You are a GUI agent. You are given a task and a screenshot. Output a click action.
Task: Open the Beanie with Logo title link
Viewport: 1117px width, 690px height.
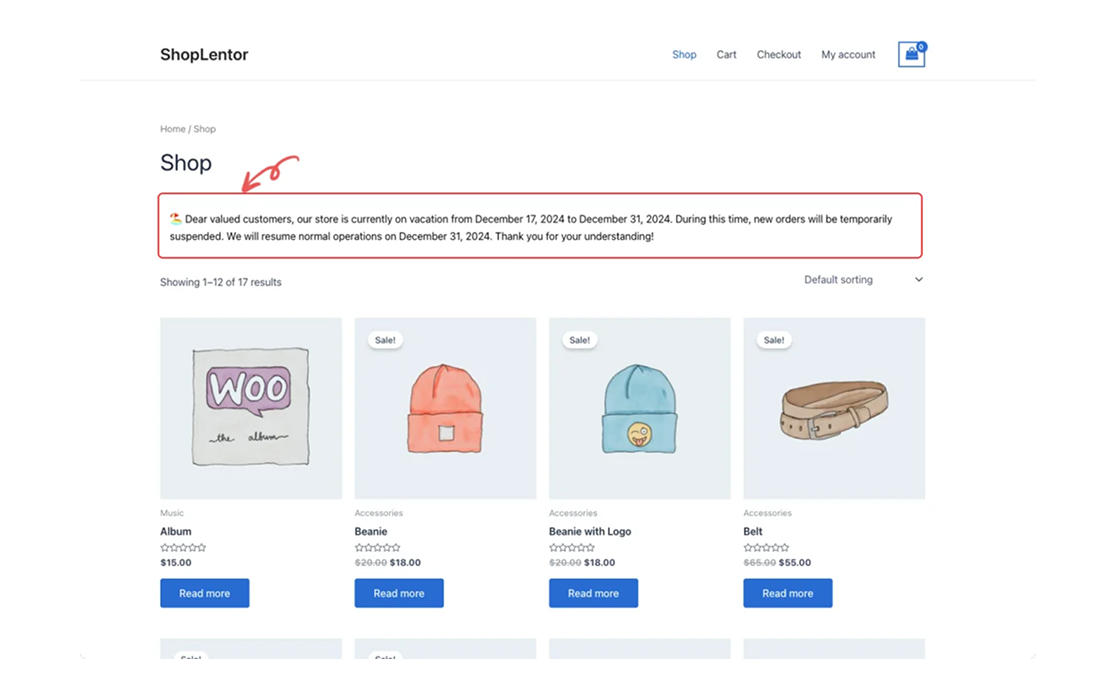pyautogui.click(x=590, y=531)
